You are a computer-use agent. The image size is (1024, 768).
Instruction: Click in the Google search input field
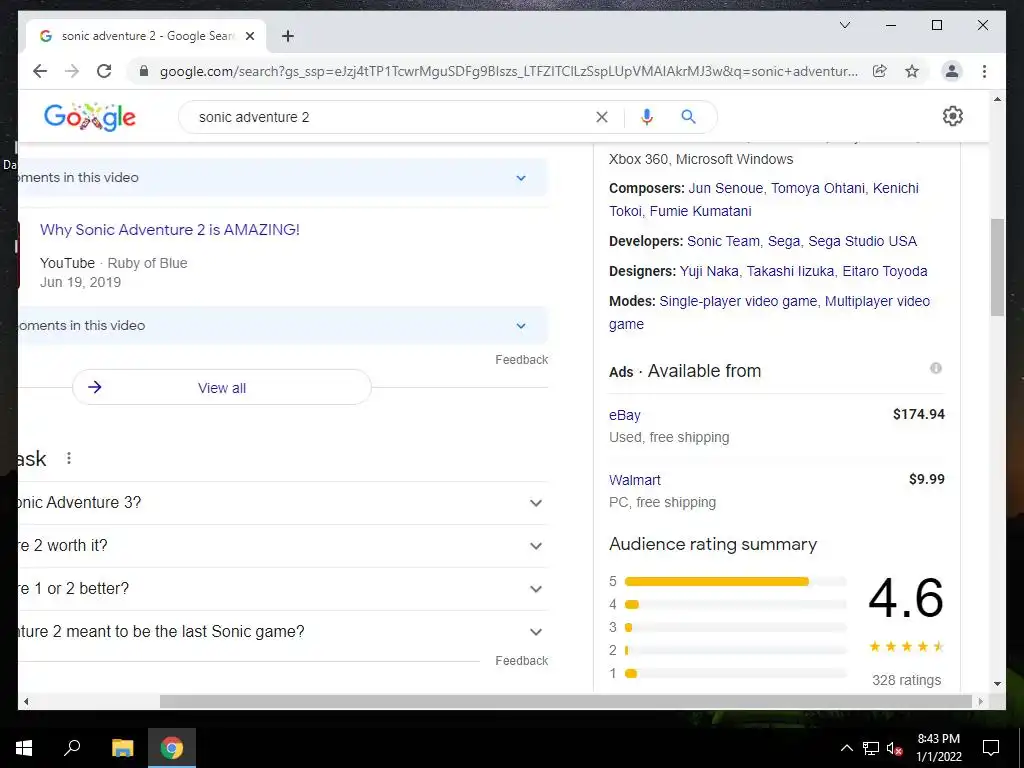coord(392,117)
